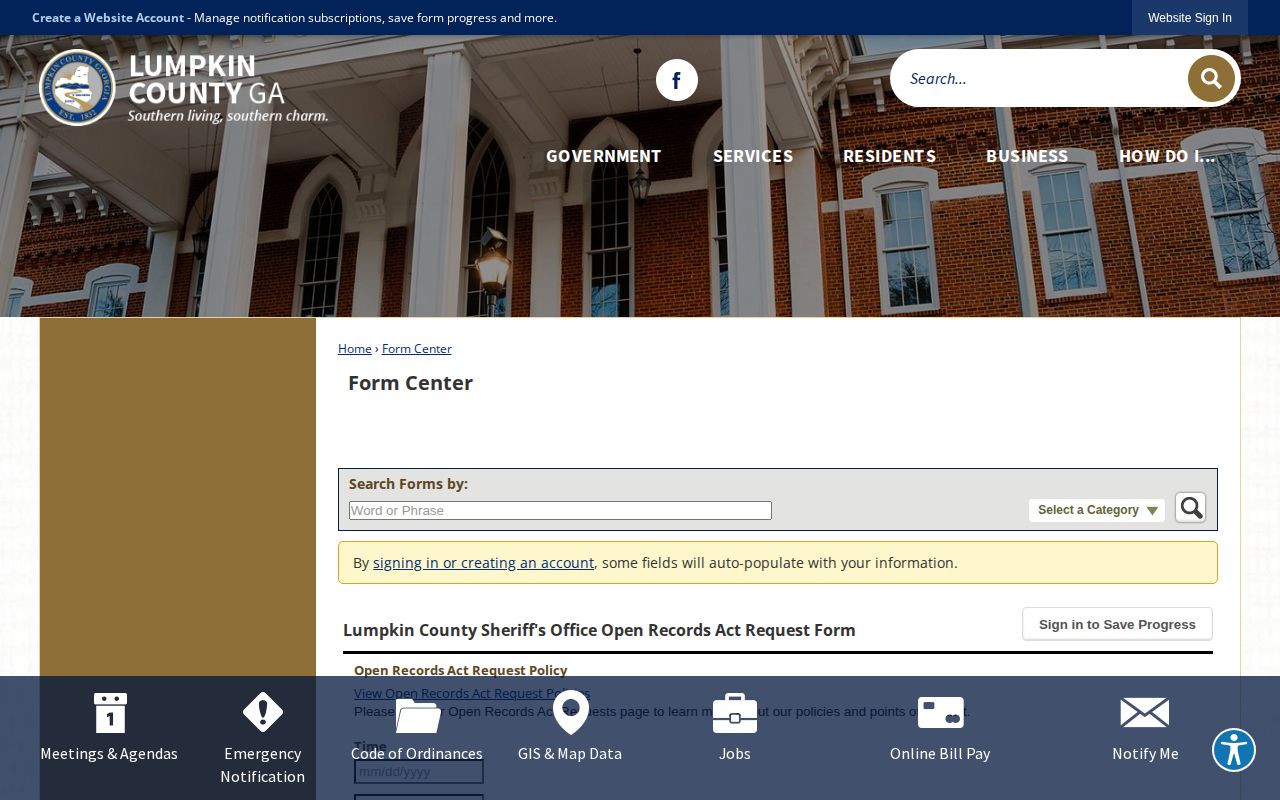Click the Form Center breadcrumb link

pyautogui.click(x=417, y=349)
